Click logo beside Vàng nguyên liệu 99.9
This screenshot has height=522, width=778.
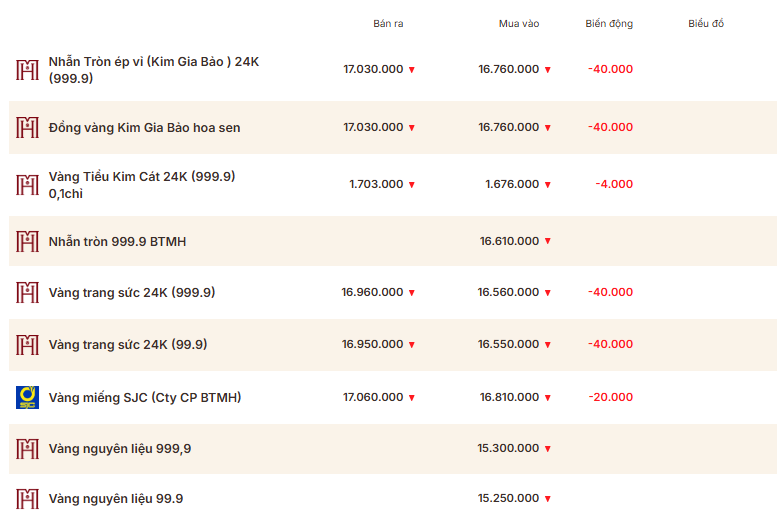click(27, 498)
